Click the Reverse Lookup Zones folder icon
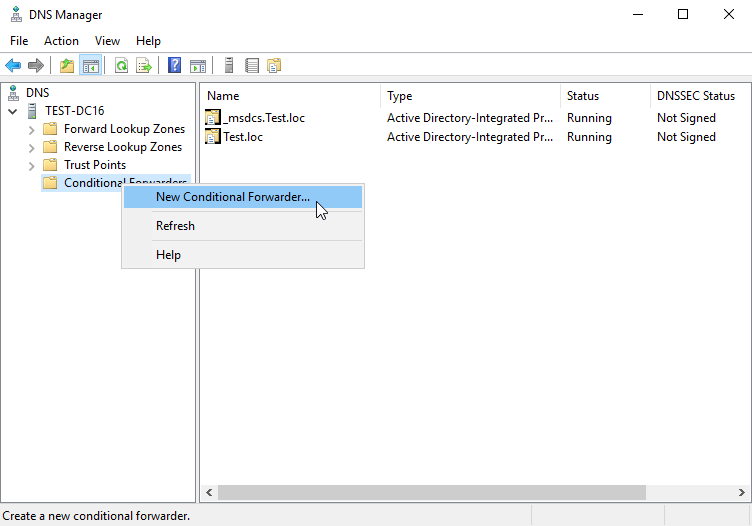The width and height of the screenshot is (752, 526). (50, 147)
